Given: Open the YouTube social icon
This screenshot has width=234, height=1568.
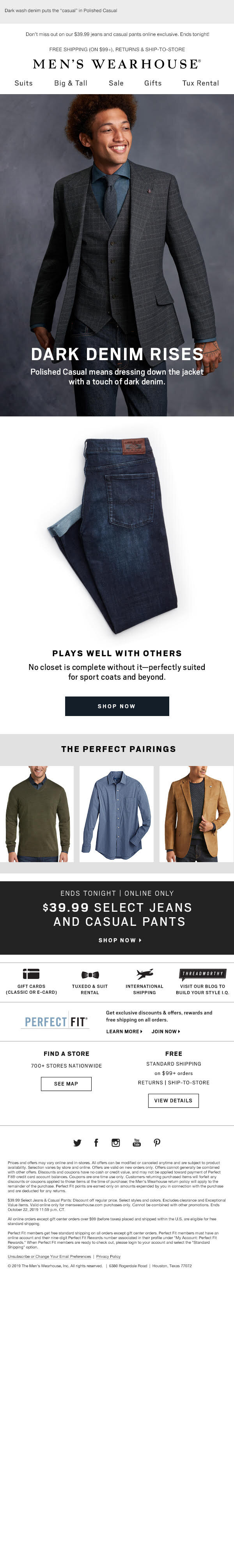Looking at the screenshot, I should (x=137, y=1143).
